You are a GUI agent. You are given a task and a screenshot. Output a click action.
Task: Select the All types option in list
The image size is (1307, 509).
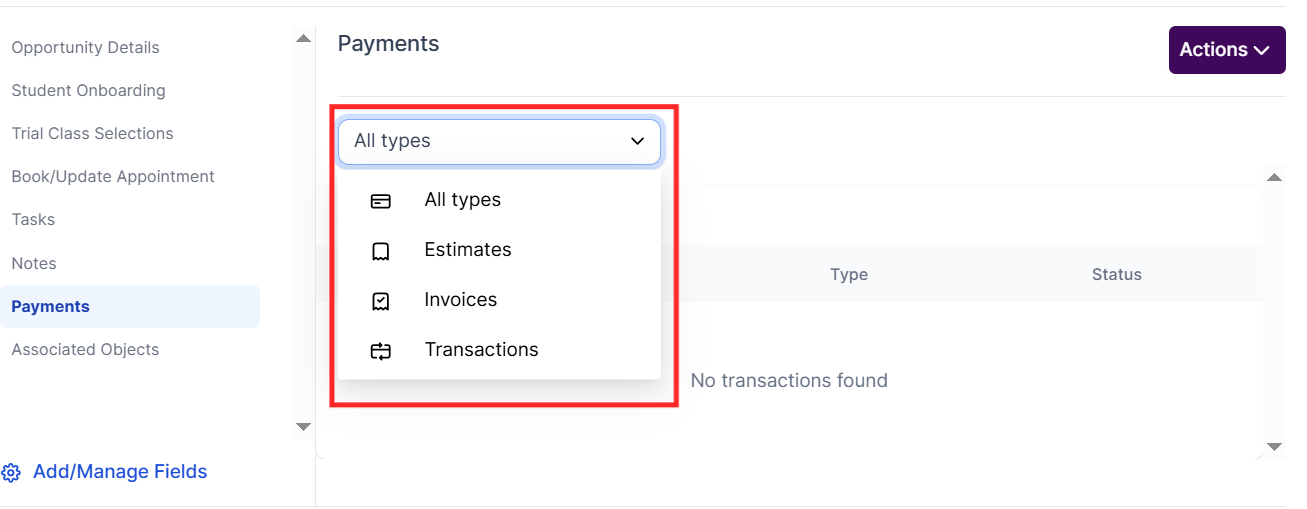click(462, 200)
